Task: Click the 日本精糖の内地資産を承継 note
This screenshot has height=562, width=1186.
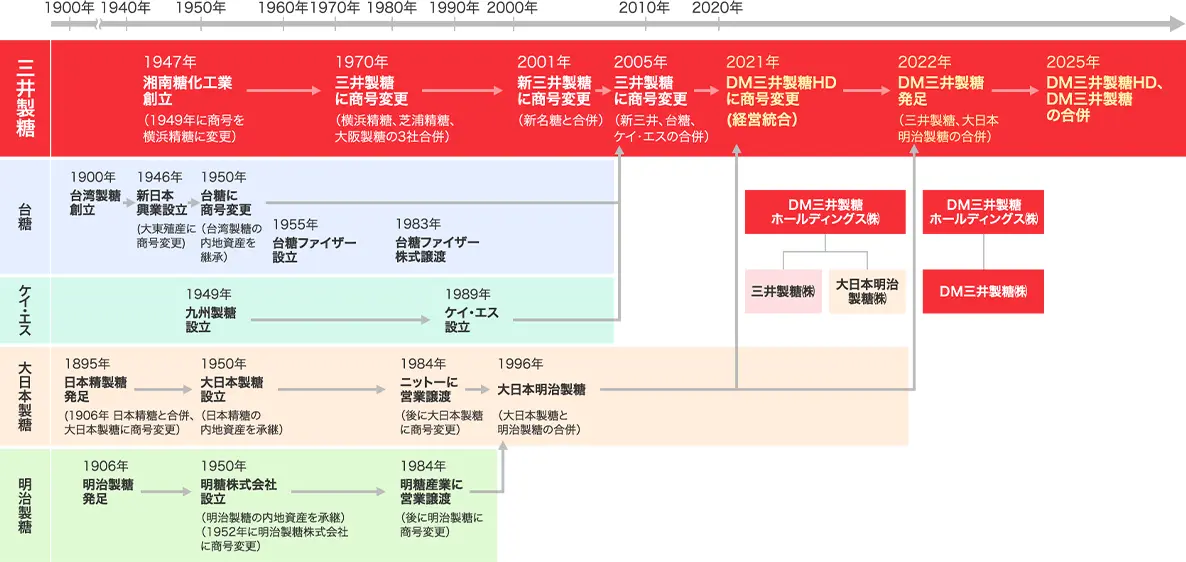Action: coord(241,423)
